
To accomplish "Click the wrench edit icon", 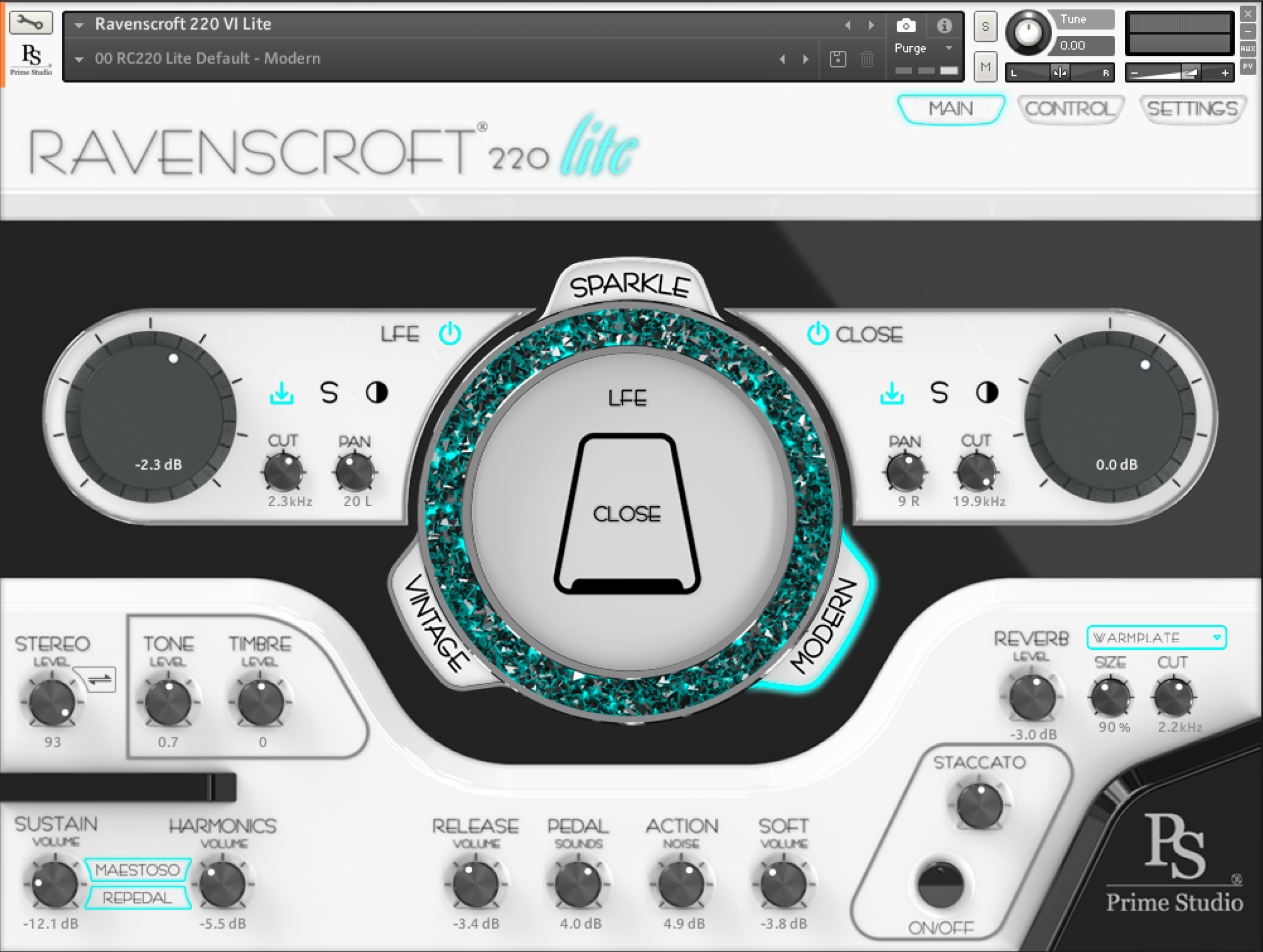I will pyautogui.click(x=30, y=23).
